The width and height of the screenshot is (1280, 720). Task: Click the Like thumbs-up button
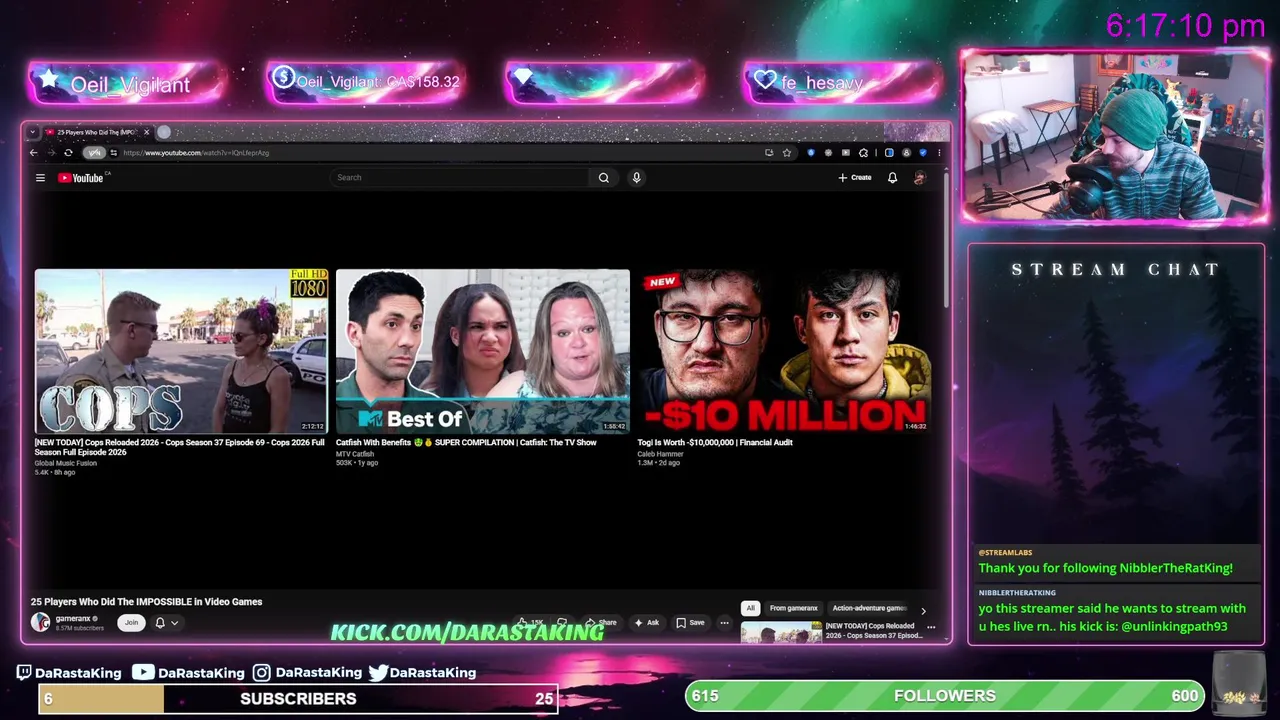point(529,623)
